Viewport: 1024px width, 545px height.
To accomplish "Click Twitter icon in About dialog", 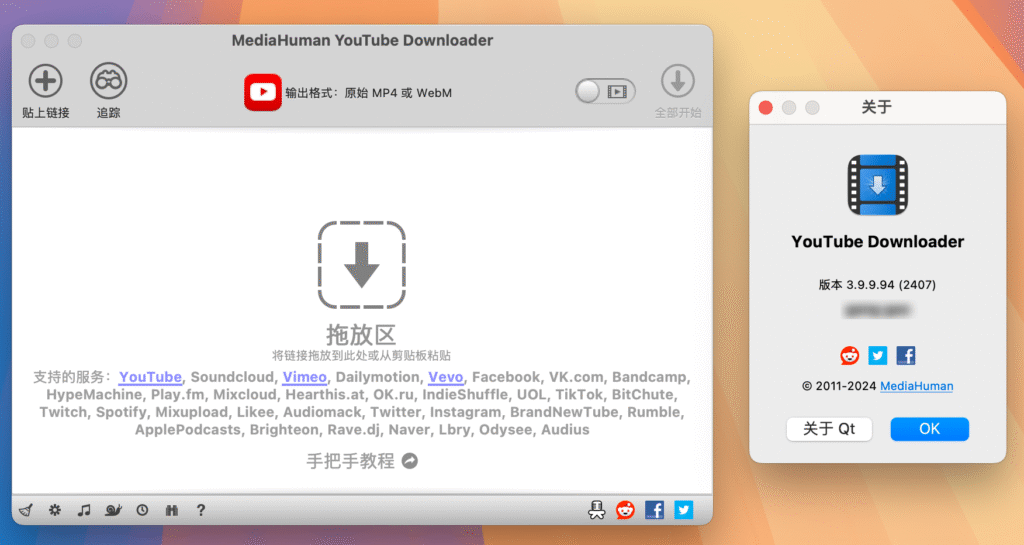I will coord(878,355).
